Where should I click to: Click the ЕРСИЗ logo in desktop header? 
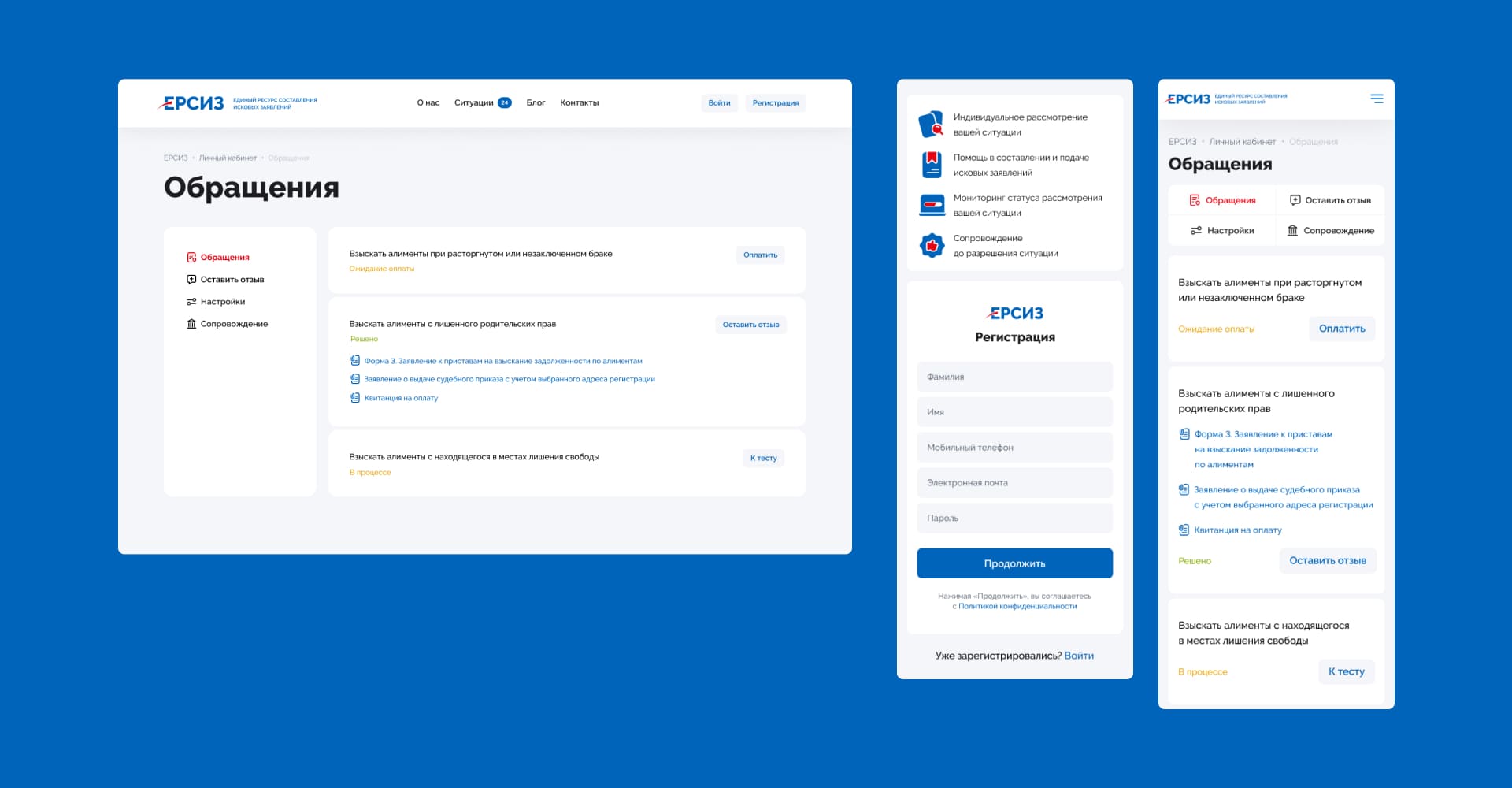click(x=192, y=103)
